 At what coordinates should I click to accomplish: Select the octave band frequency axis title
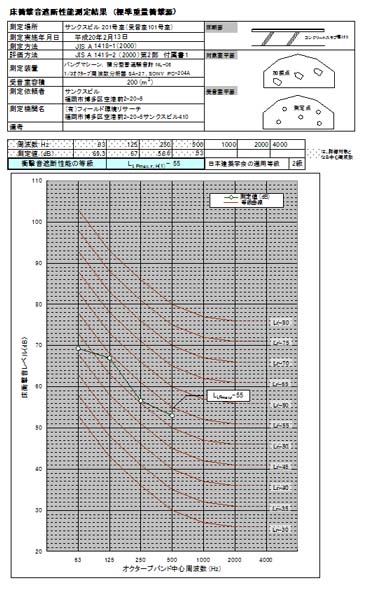click(172, 569)
